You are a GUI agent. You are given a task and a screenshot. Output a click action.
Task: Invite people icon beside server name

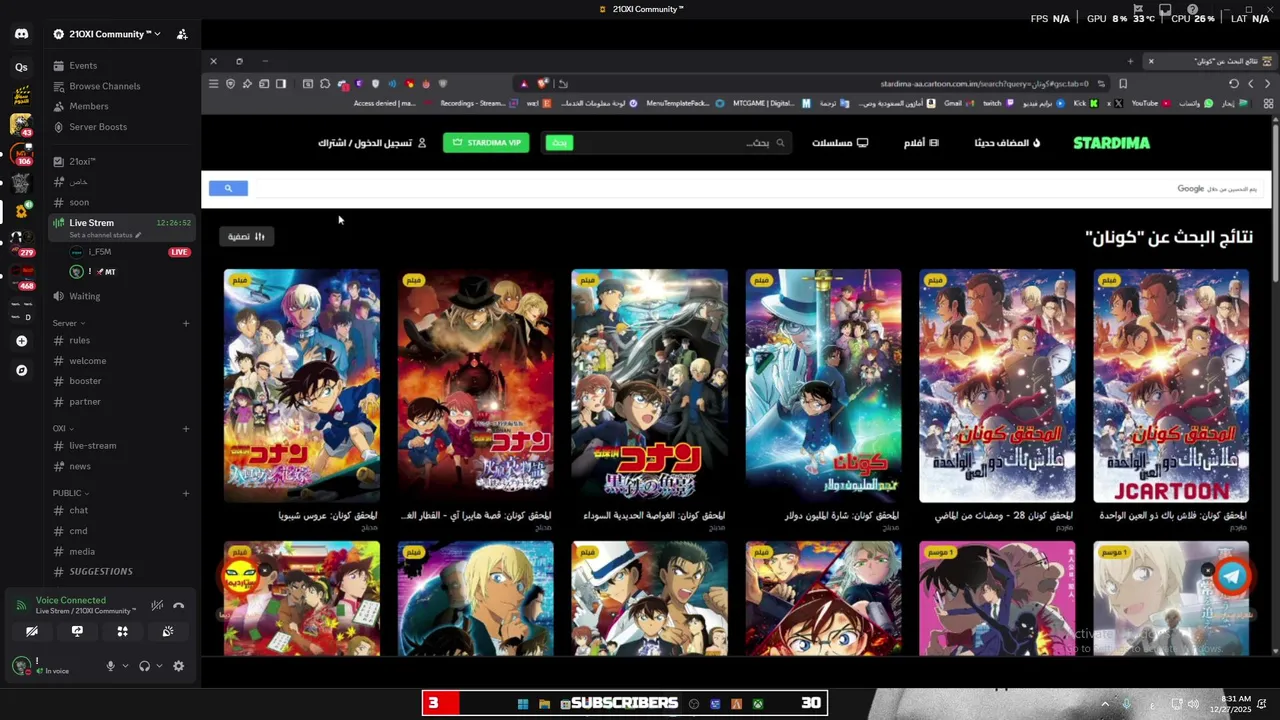click(182, 34)
